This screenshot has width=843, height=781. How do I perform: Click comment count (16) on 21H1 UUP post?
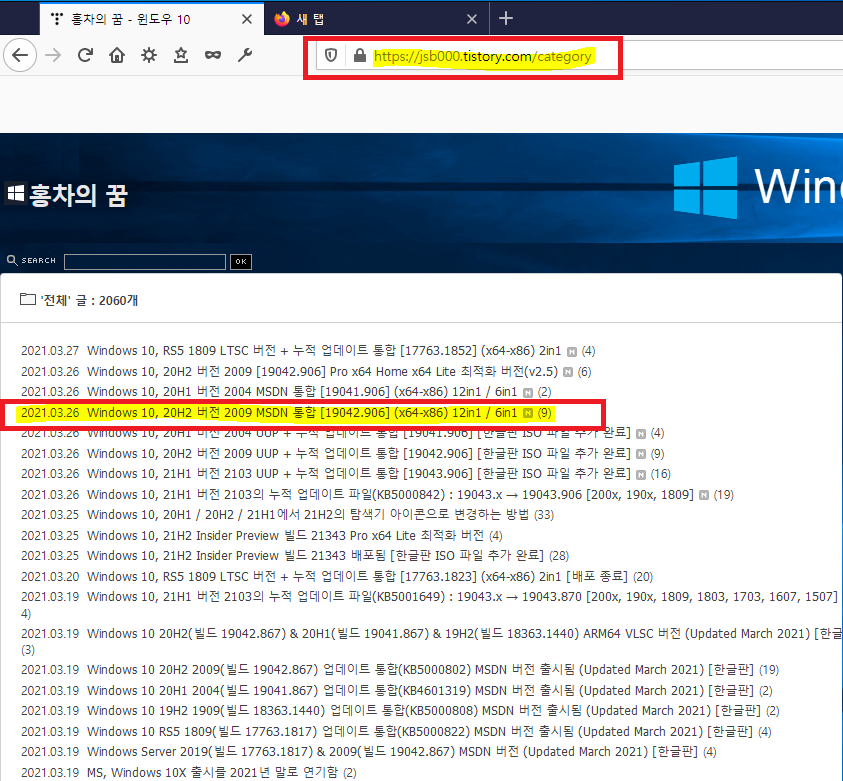point(661,474)
